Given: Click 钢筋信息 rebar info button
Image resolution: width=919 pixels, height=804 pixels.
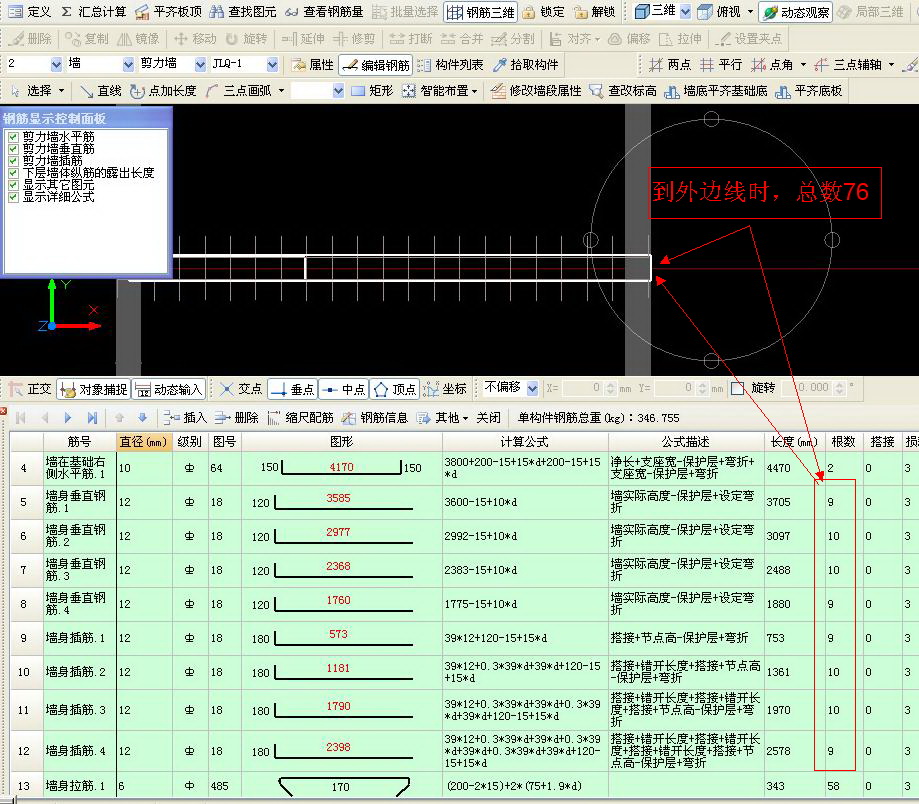Looking at the screenshot, I should pos(376,418).
